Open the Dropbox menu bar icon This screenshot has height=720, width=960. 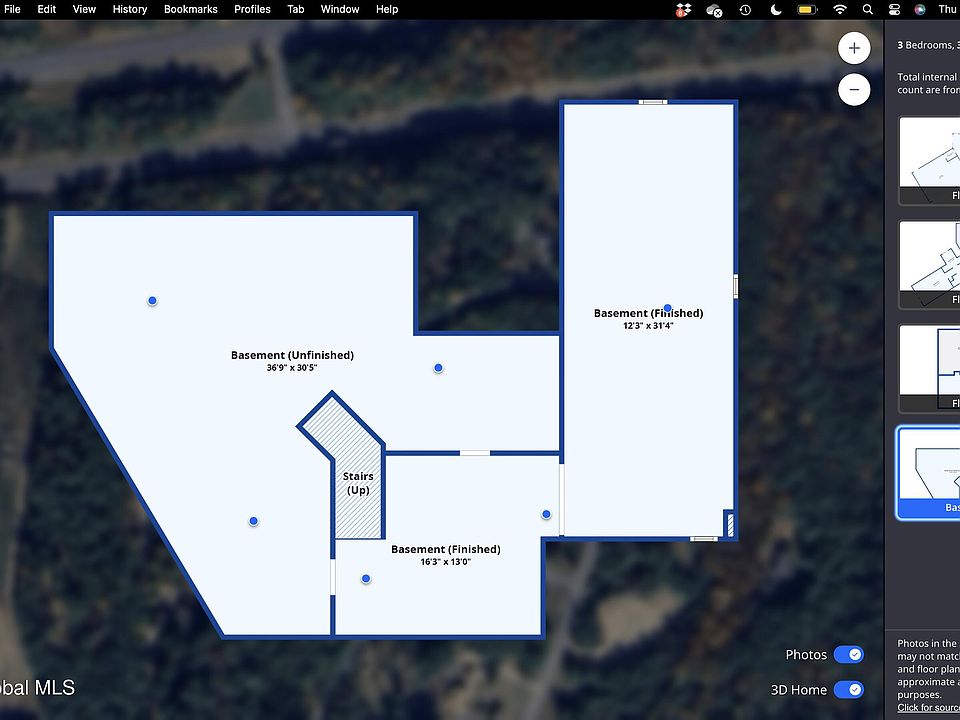(684, 10)
